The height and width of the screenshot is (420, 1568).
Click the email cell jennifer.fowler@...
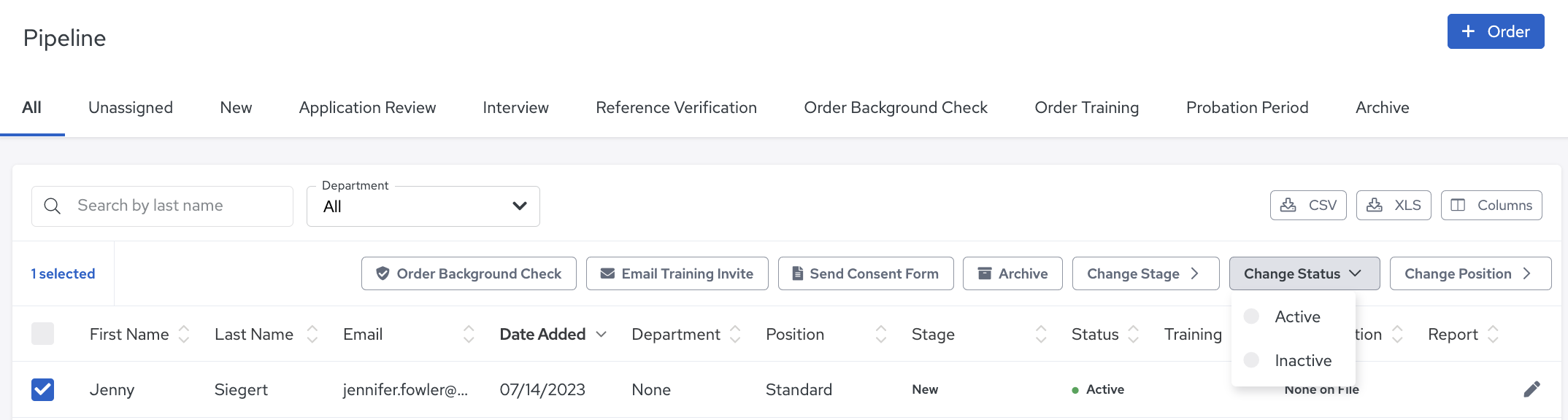click(405, 389)
